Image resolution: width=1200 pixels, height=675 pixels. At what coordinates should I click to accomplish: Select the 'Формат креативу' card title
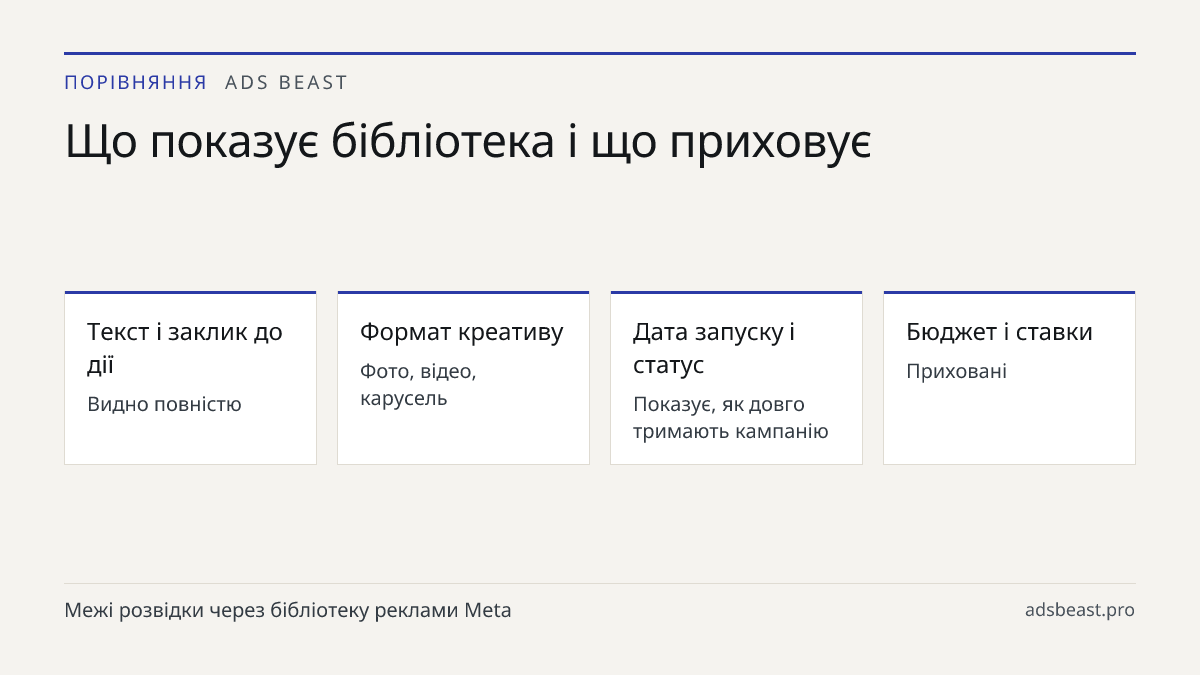tap(462, 332)
